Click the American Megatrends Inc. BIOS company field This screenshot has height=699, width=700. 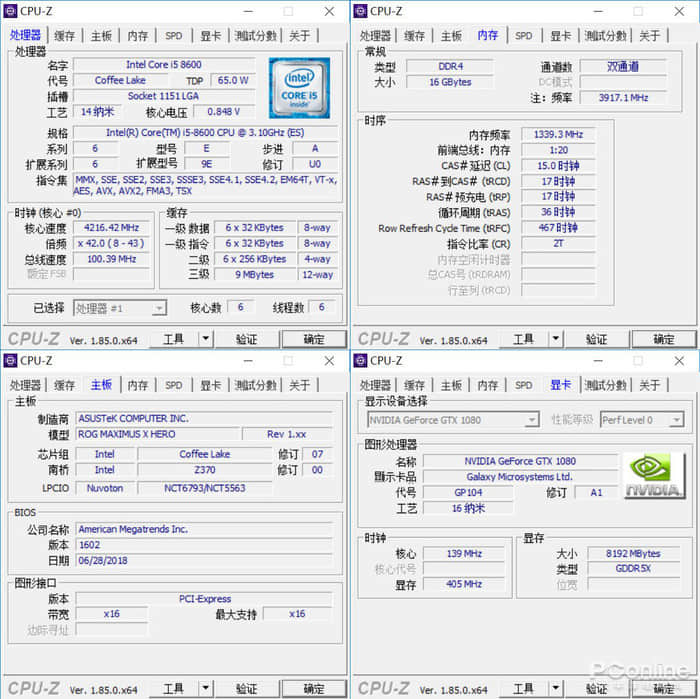coord(204,529)
